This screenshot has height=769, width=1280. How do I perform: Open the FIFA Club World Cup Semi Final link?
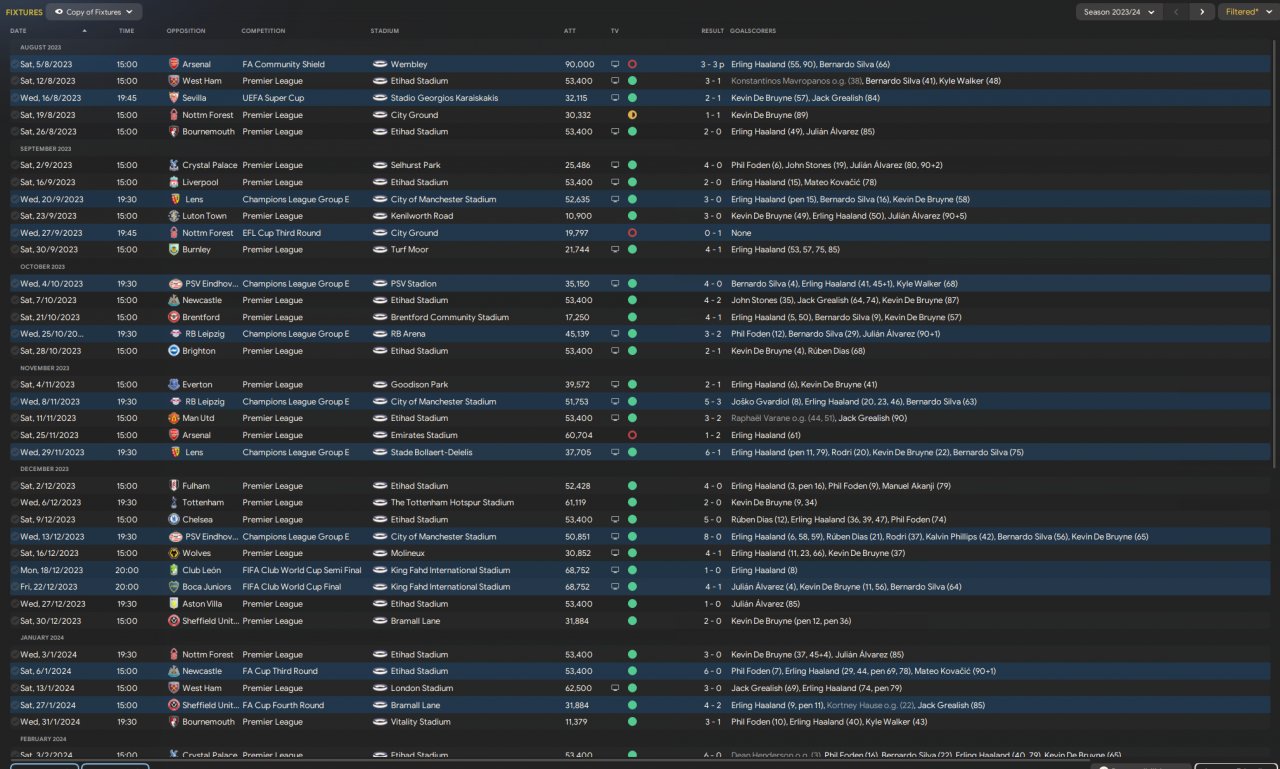pos(303,570)
